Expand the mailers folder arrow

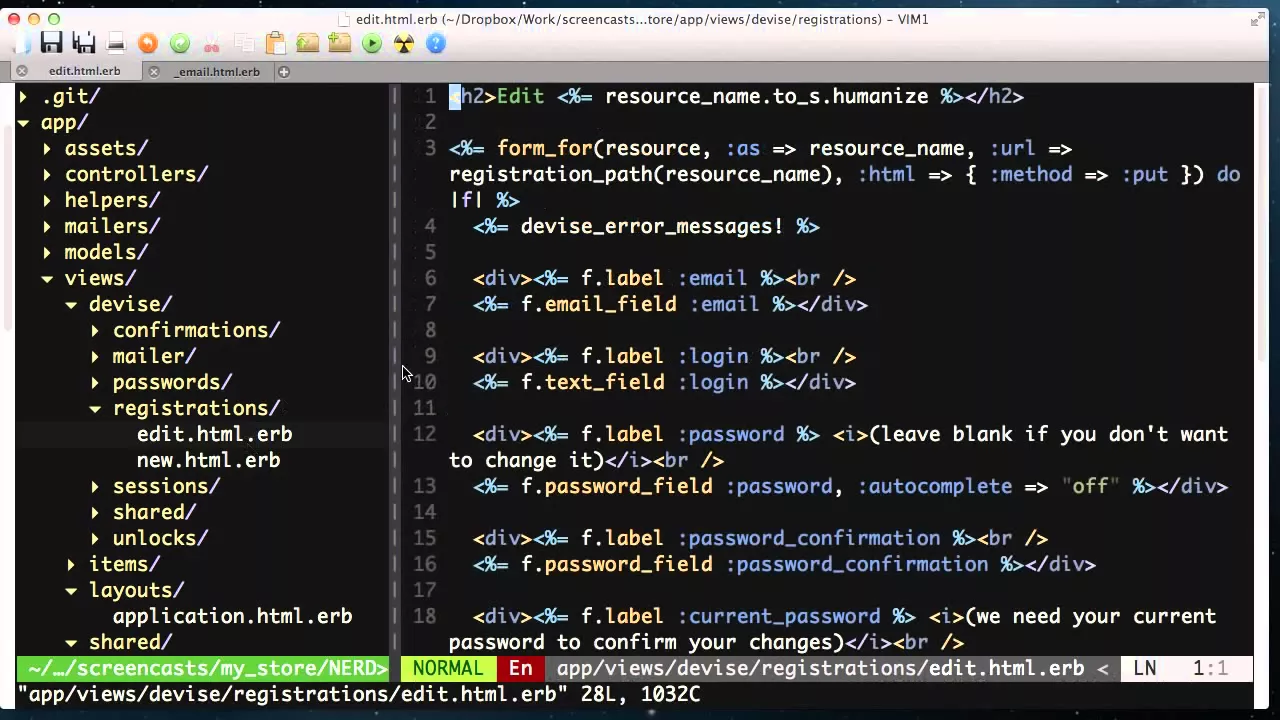pos(47,227)
